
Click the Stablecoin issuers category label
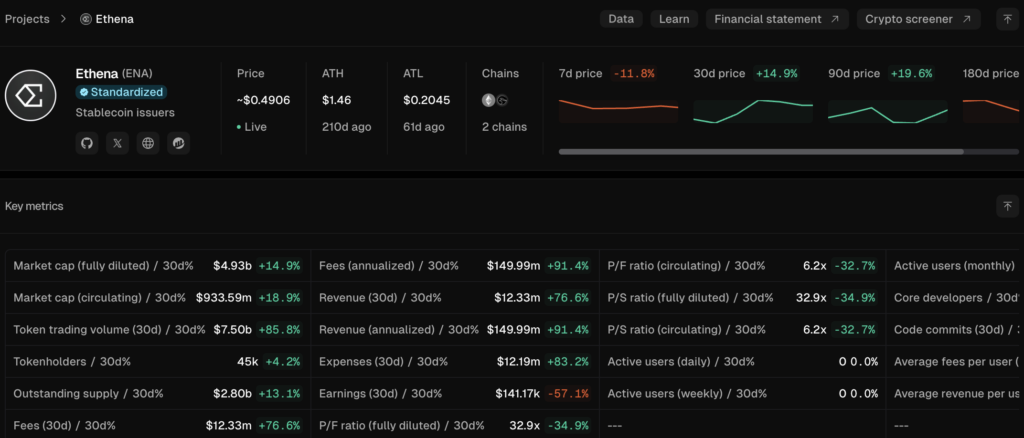pos(125,112)
